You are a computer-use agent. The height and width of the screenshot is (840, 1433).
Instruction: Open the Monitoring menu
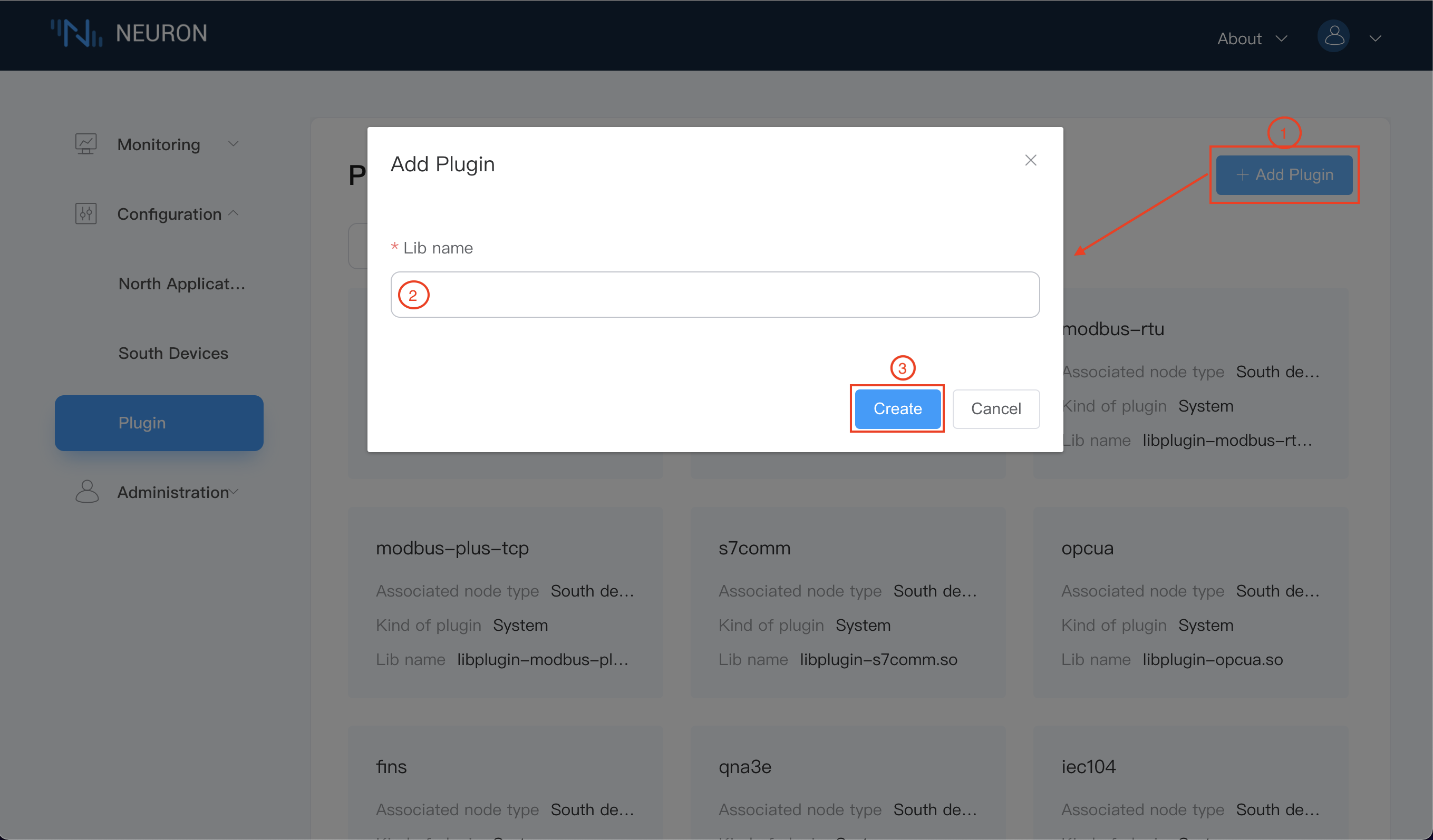point(159,144)
